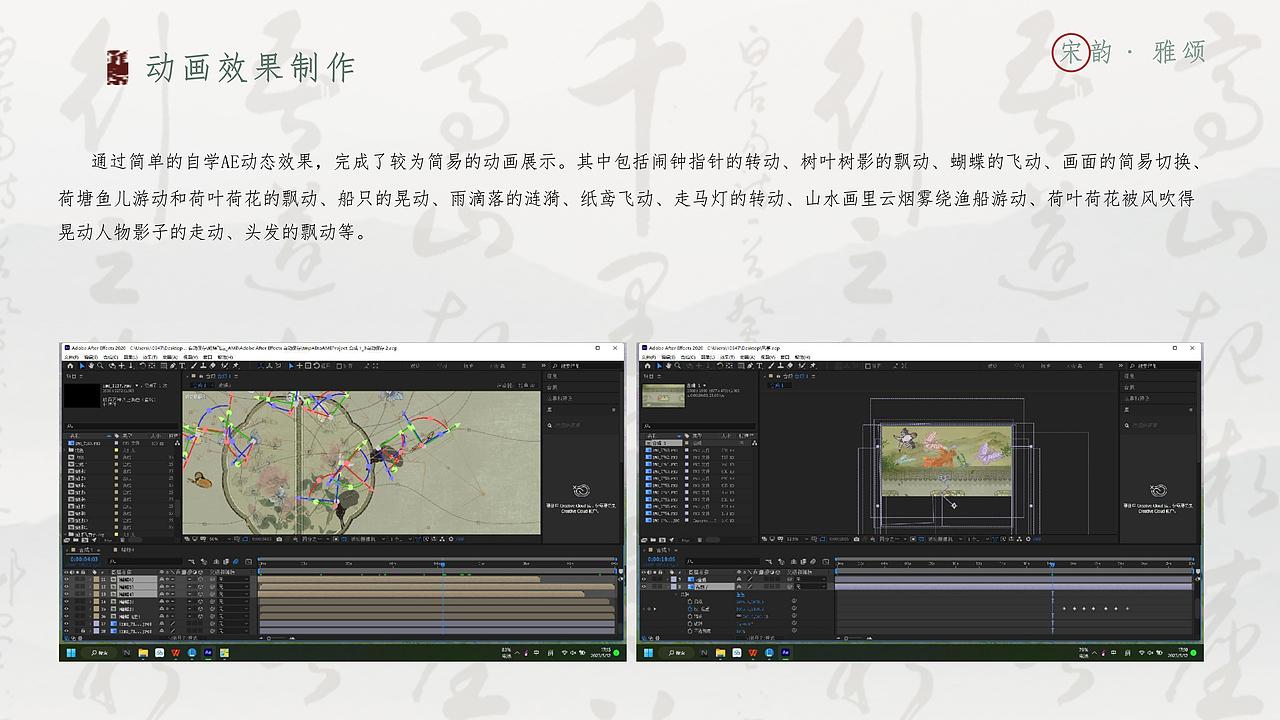1280x720 pixels.
Task: Switch to the Info panel tab in left window
Action: point(552,376)
